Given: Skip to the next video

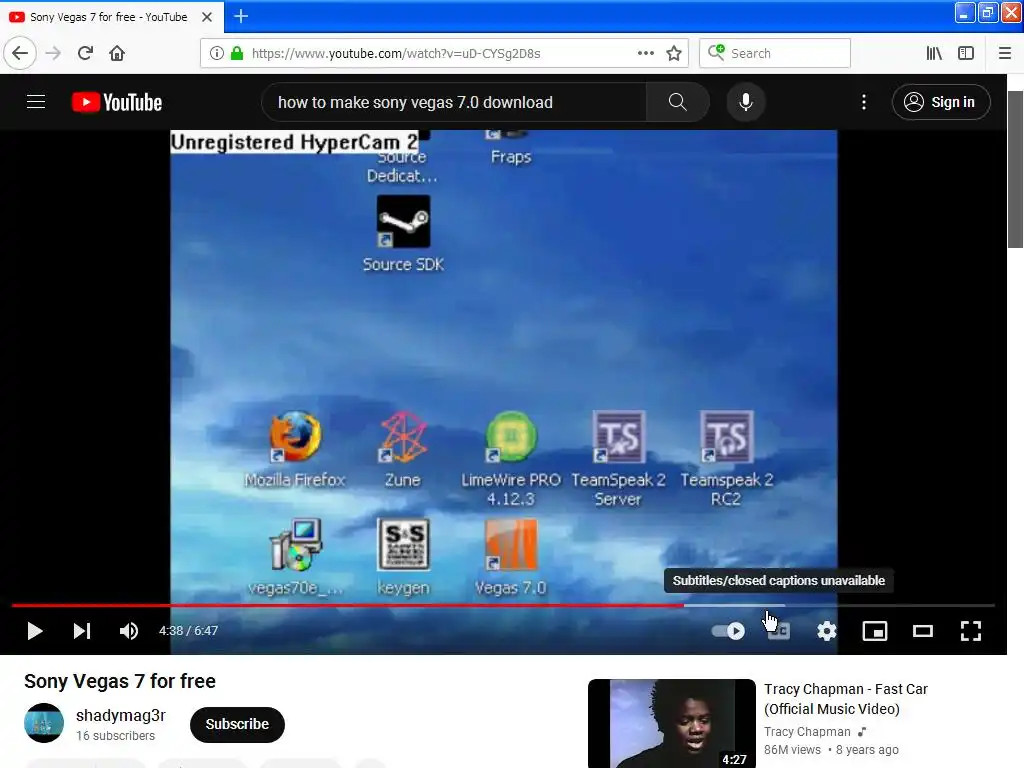Looking at the screenshot, I should click(x=82, y=632).
